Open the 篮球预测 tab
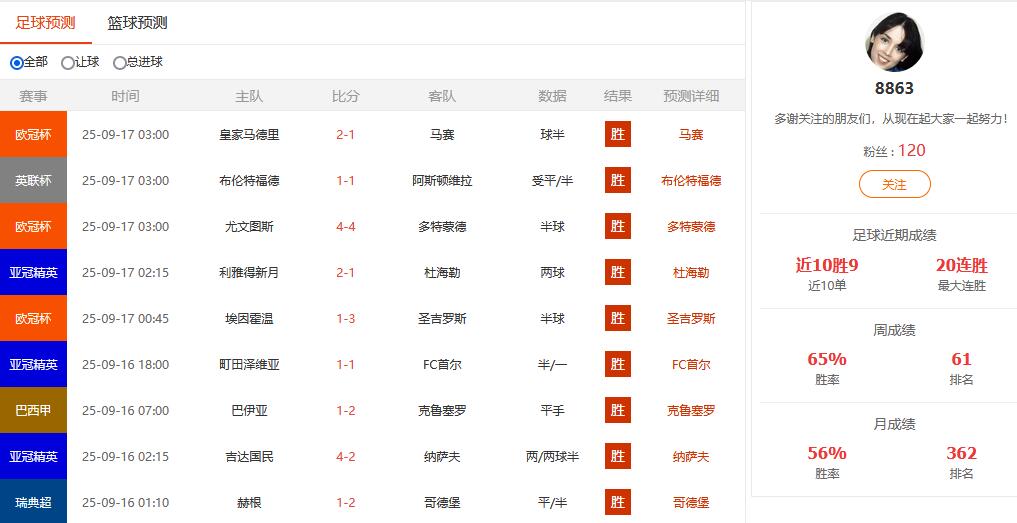Screen dimensions: 1017x523 click(138, 23)
